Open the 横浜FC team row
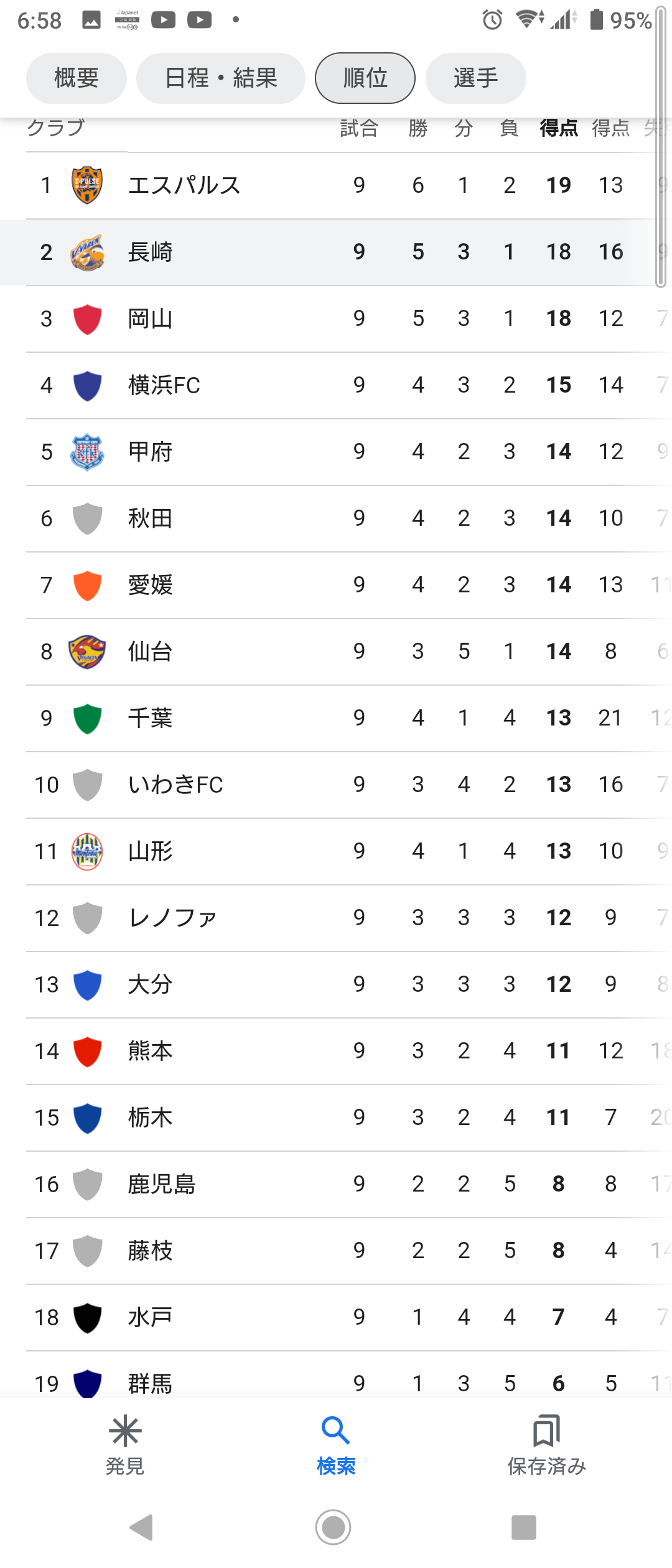Screen dimensions: 672x1568 336,385
